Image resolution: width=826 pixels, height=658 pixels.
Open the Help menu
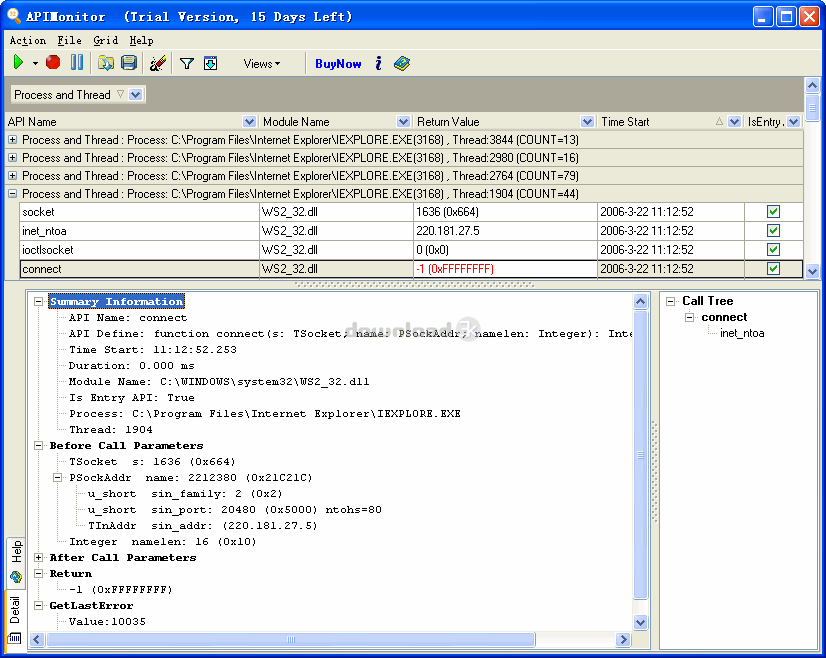141,41
